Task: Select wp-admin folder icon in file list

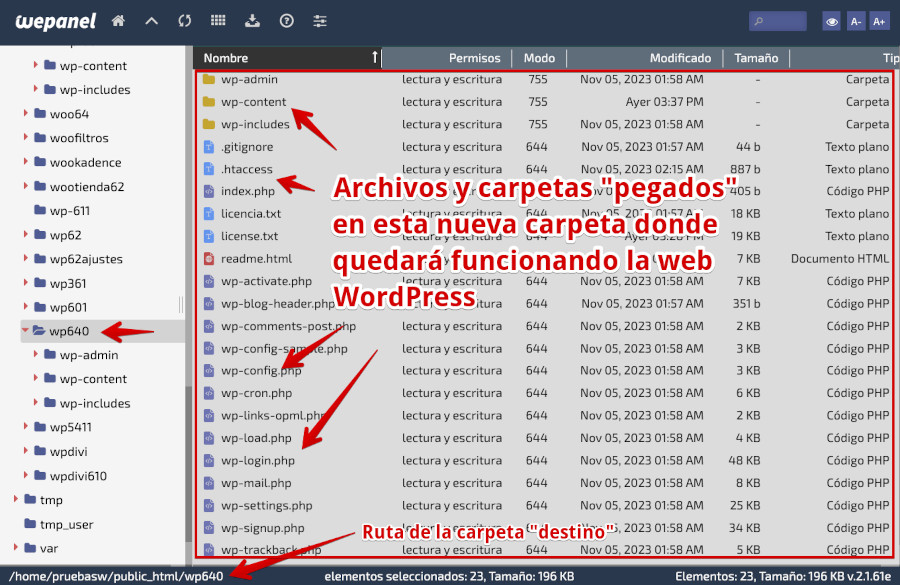Action: (209, 79)
